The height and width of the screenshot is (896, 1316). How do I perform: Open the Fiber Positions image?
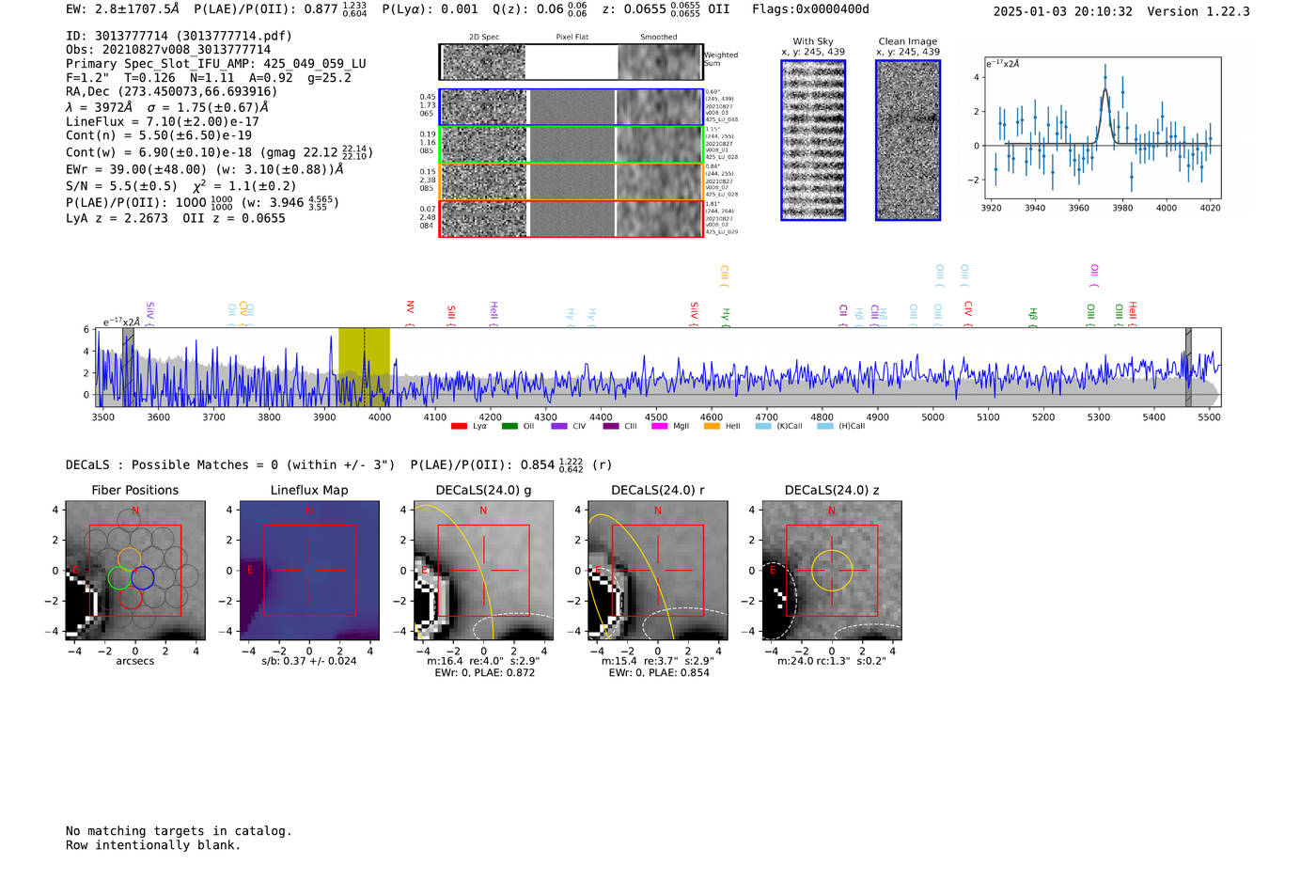(135, 571)
